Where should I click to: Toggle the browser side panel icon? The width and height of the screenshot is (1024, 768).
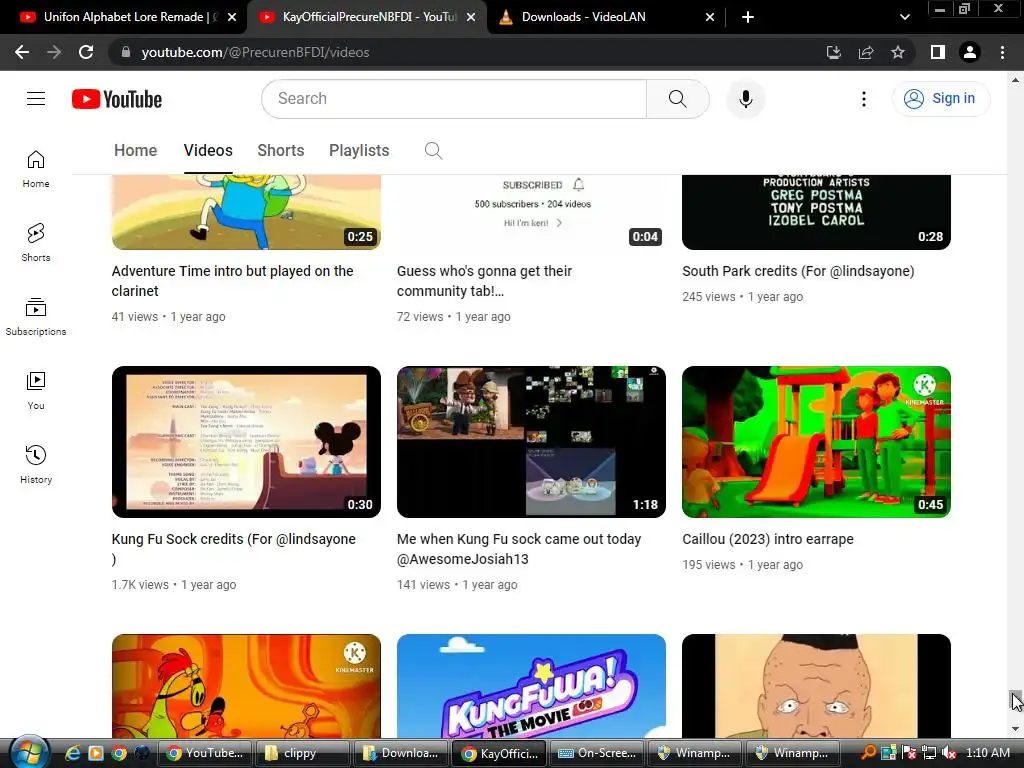938,52
